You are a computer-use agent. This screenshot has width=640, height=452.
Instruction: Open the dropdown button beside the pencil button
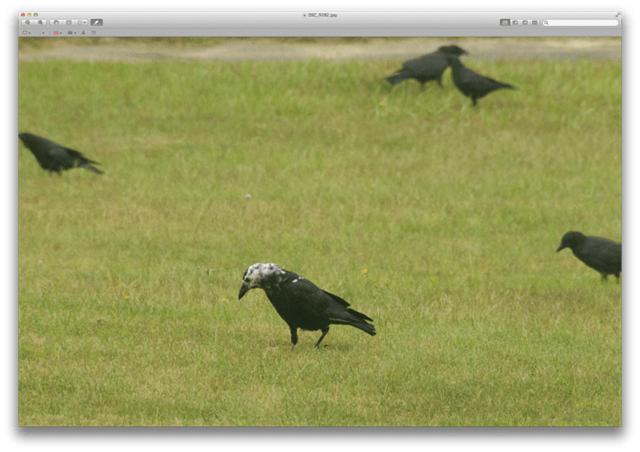coord(82,22)
